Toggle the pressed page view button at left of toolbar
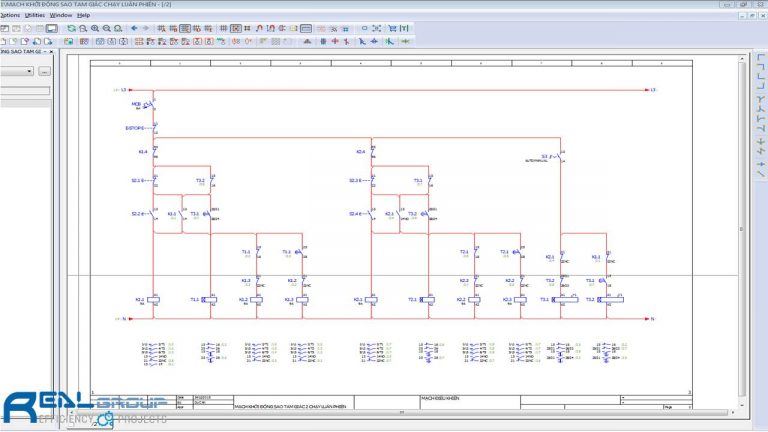Viewport: 768px width, 432px height. tap(51, 28)
